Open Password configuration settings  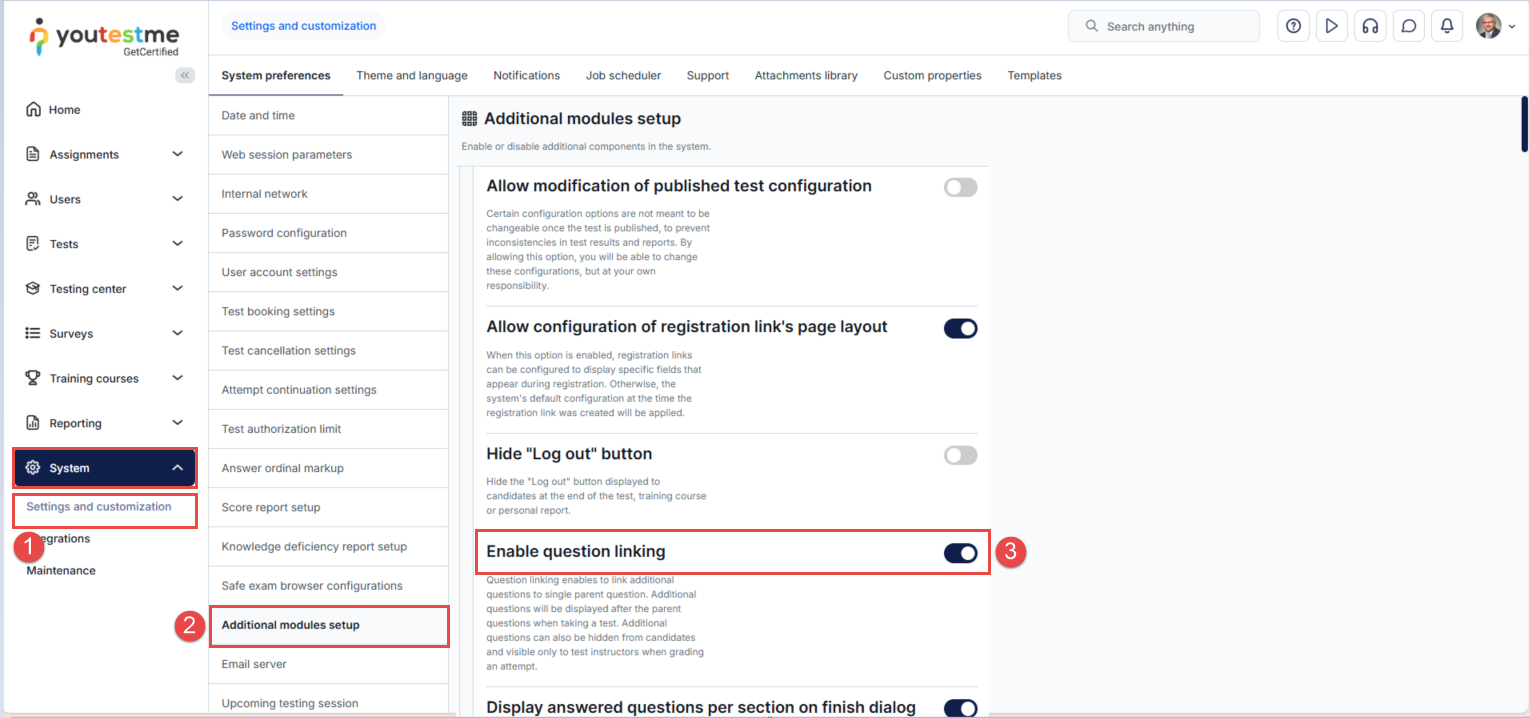(x=284, y=233)
